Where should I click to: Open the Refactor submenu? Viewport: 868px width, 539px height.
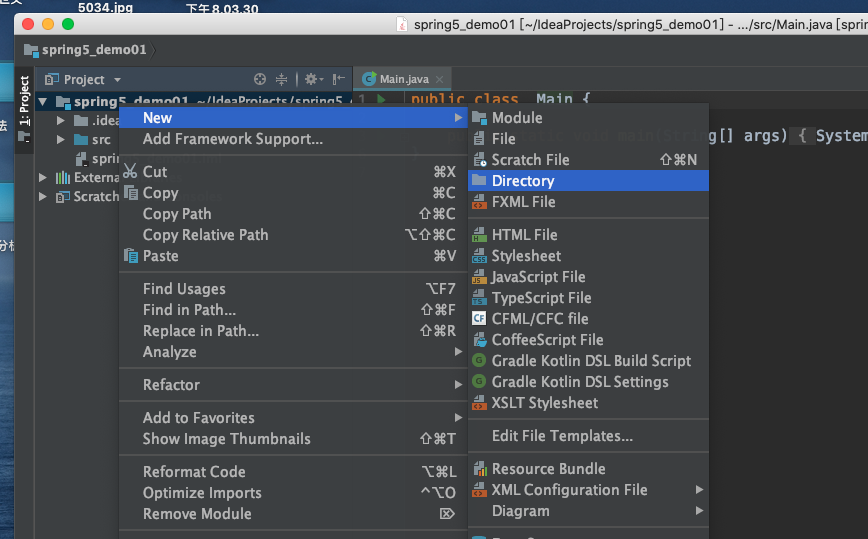293,385
